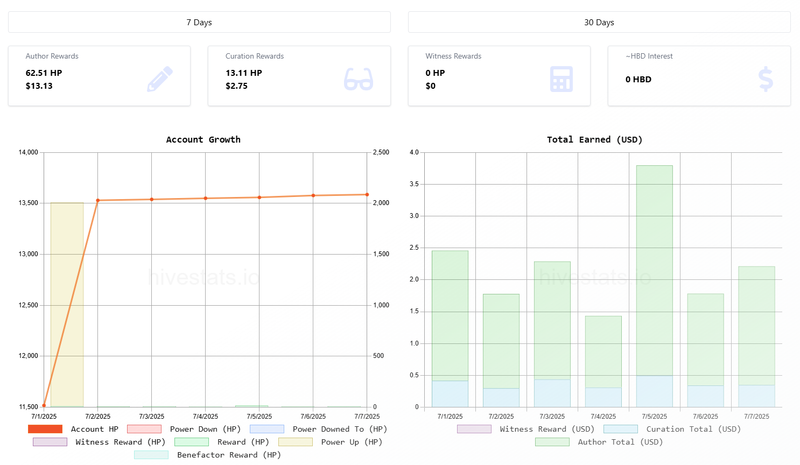
Task: Switch to the 30 Days tab
Action: [599, 22]
